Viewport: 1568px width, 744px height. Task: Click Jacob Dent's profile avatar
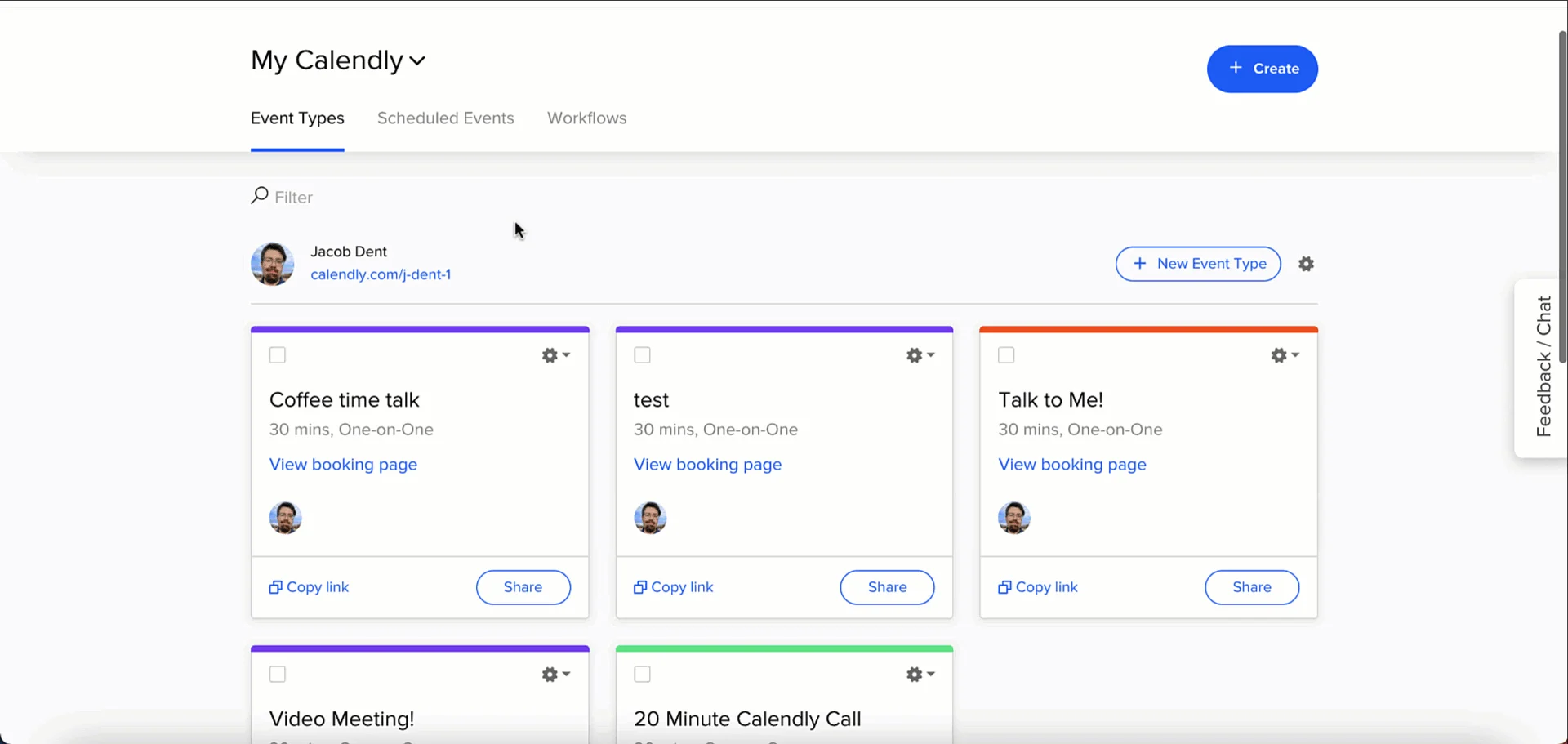pyautogui.click(x=272, y=264)
